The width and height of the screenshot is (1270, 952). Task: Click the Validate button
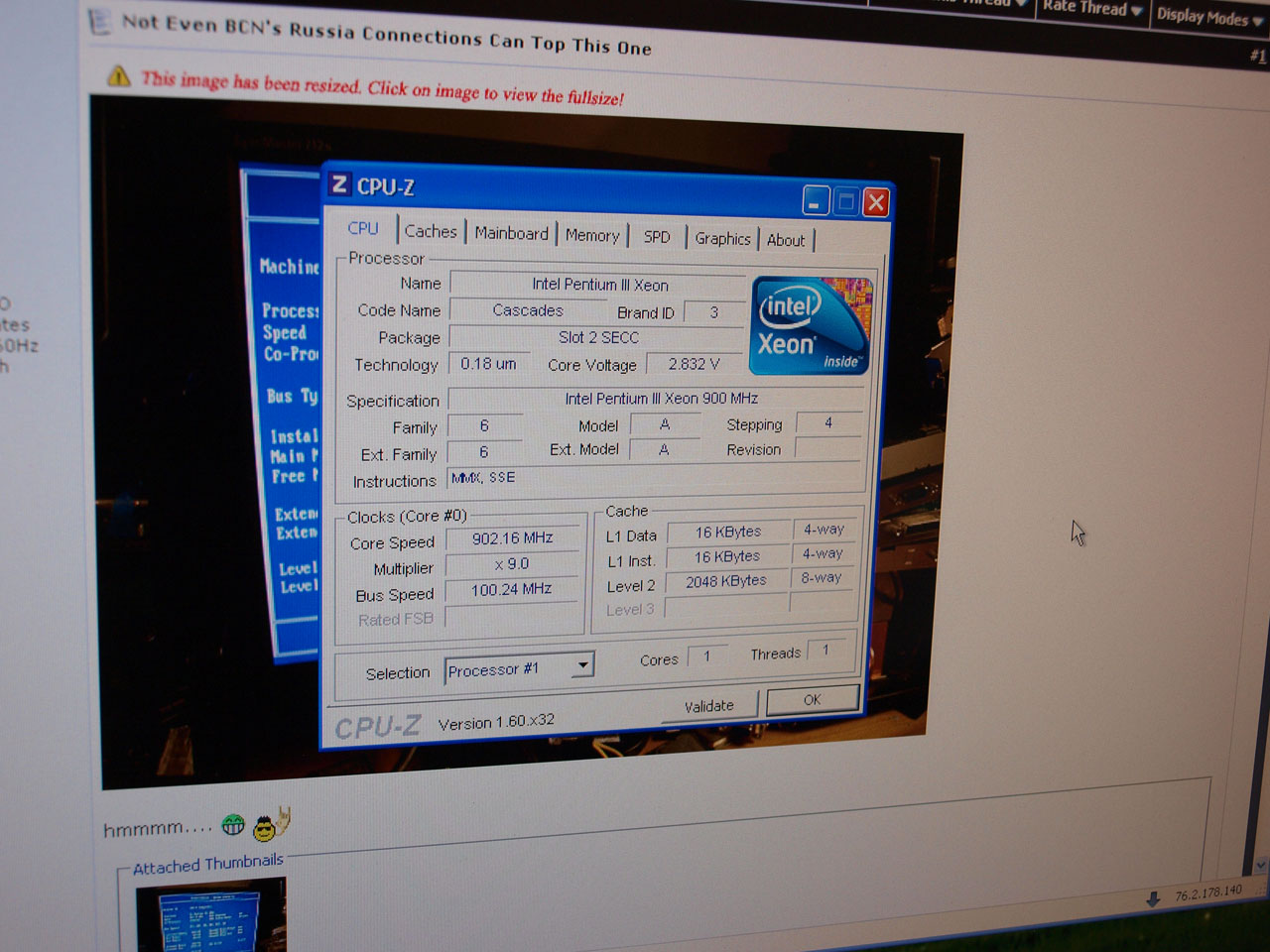tap(709, 706)
